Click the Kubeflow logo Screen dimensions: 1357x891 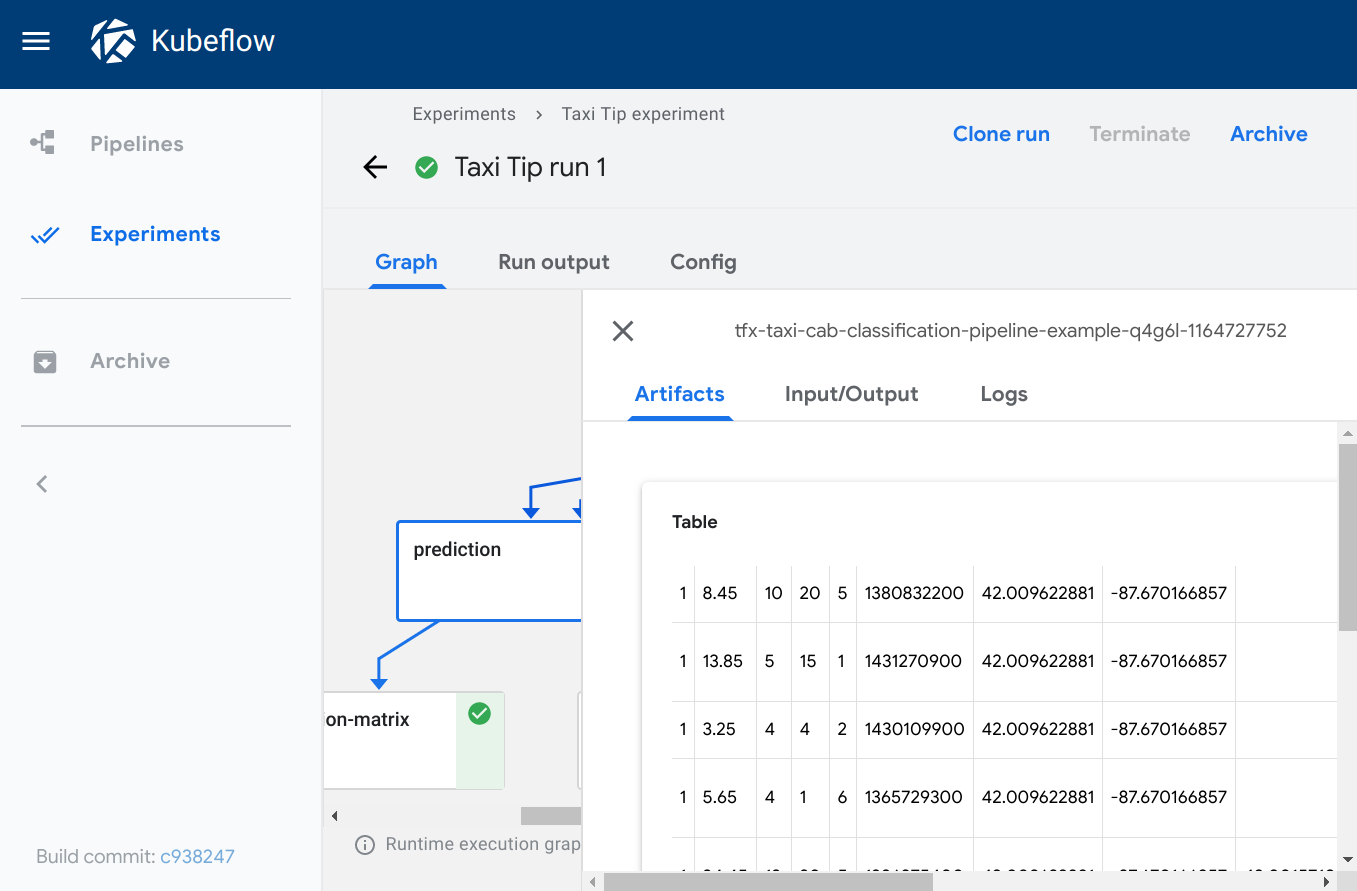[x=115, y=41]
